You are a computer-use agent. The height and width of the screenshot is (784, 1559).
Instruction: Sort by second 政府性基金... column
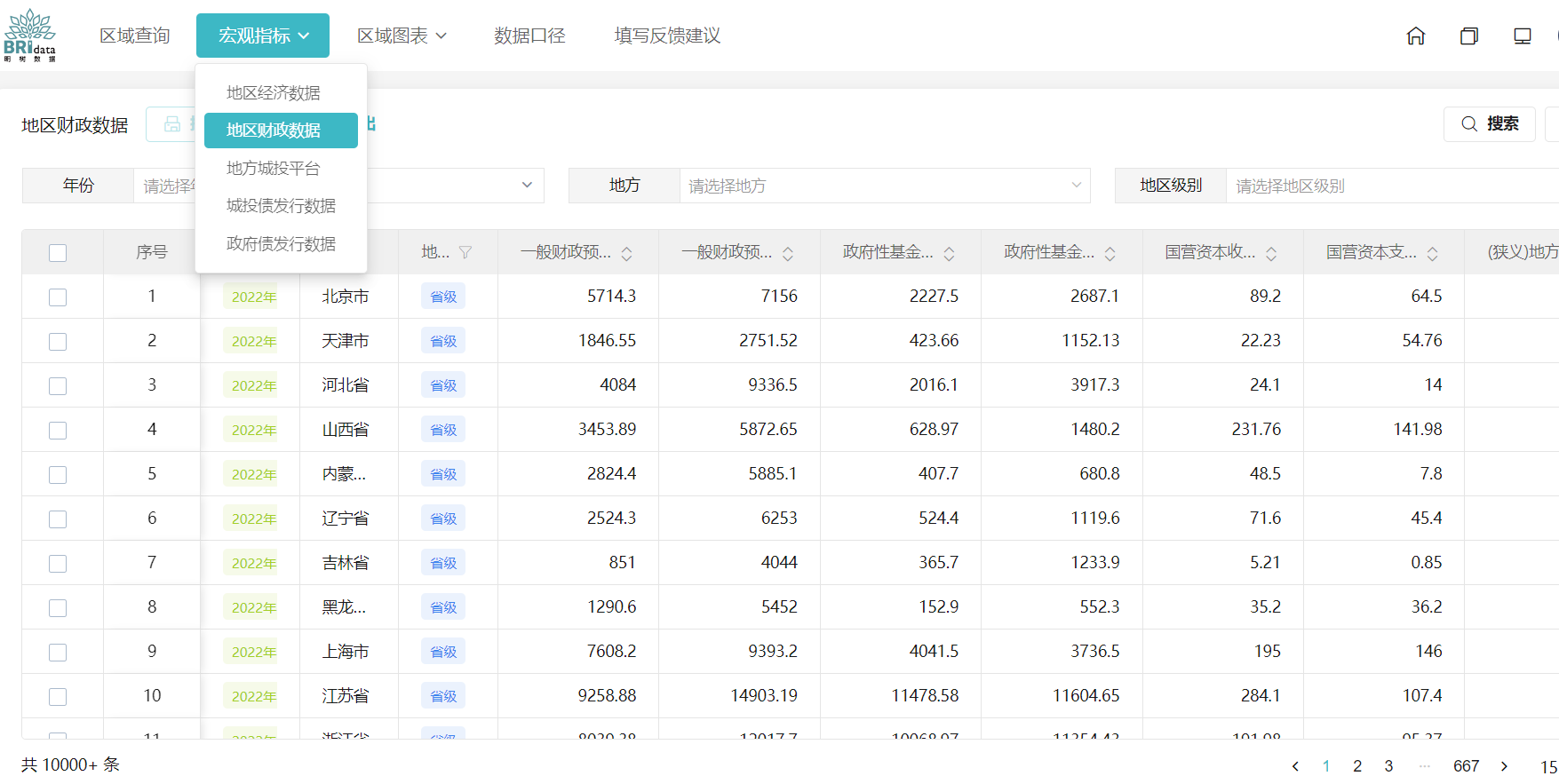coord(1110,253)
